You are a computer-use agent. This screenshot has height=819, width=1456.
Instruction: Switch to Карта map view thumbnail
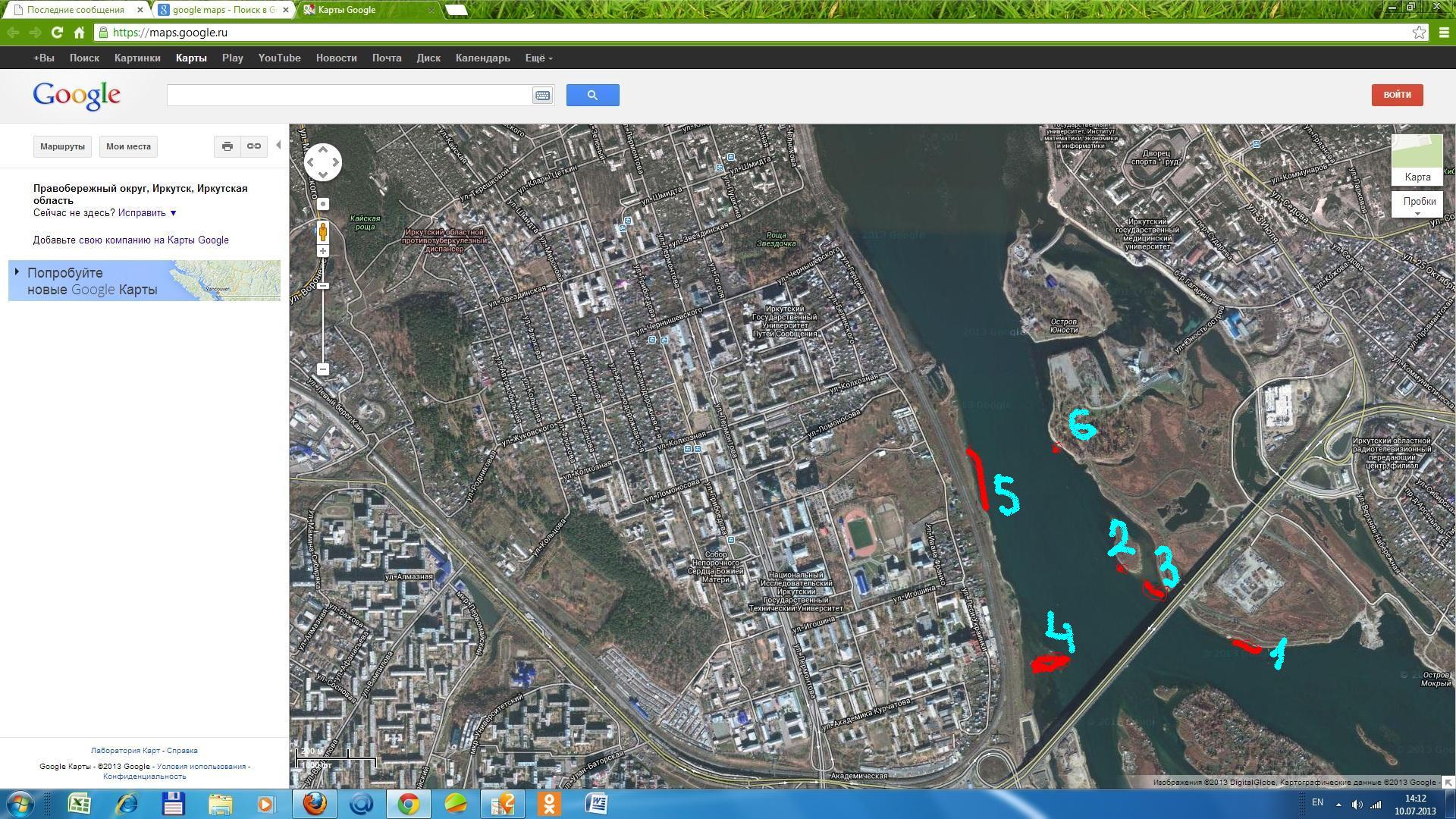tap(1417, 160)
